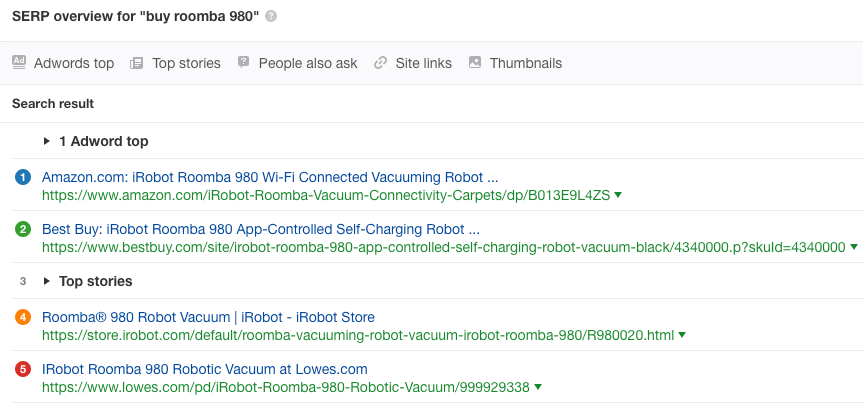Screen dimensions: 863x403
Task: Click the Adwords top ad icon
Action: point(19,62)
